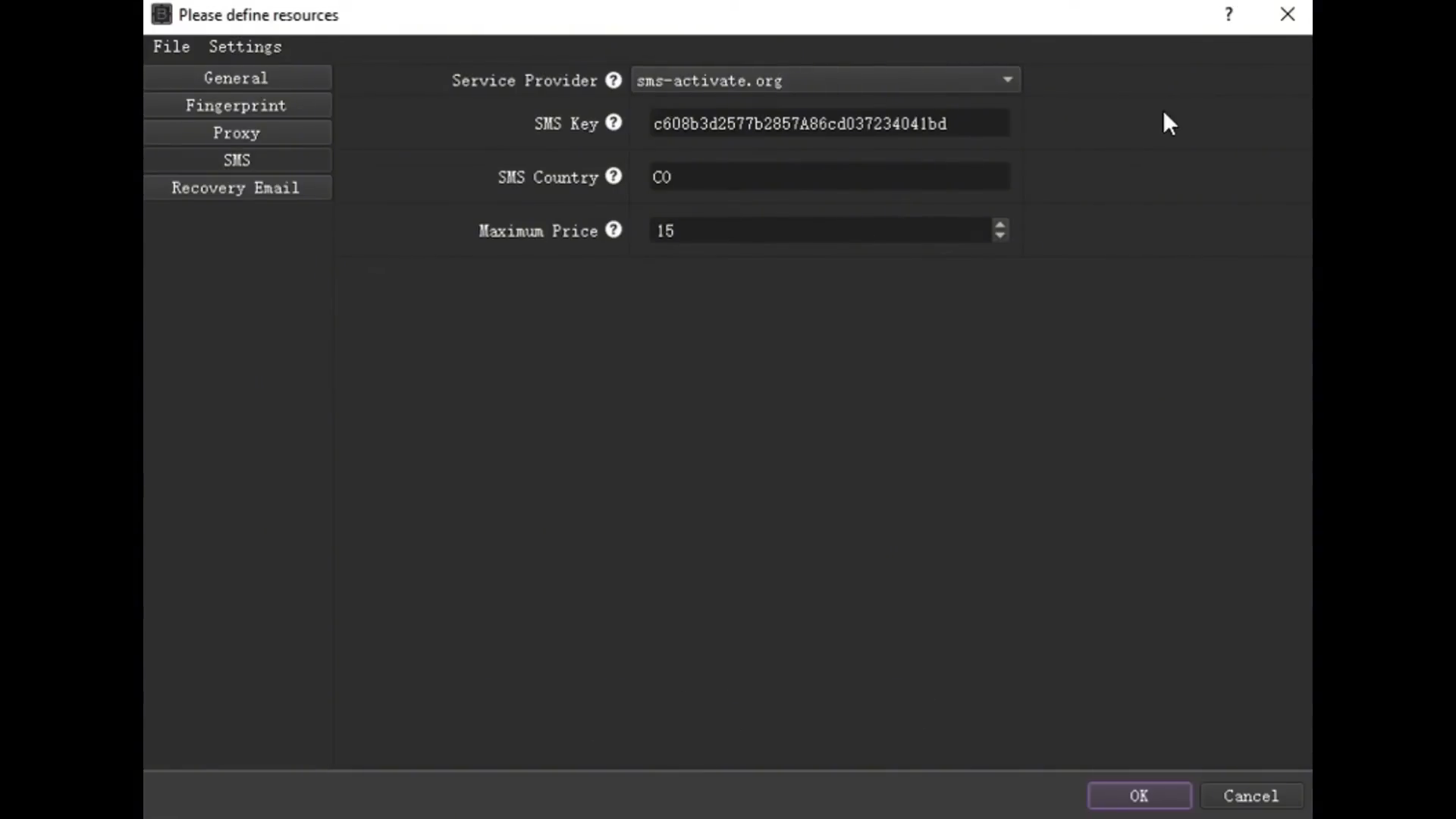1456x819 pixels.
Task: Switch to the Fingerprint tab
Action: point(237,105)
